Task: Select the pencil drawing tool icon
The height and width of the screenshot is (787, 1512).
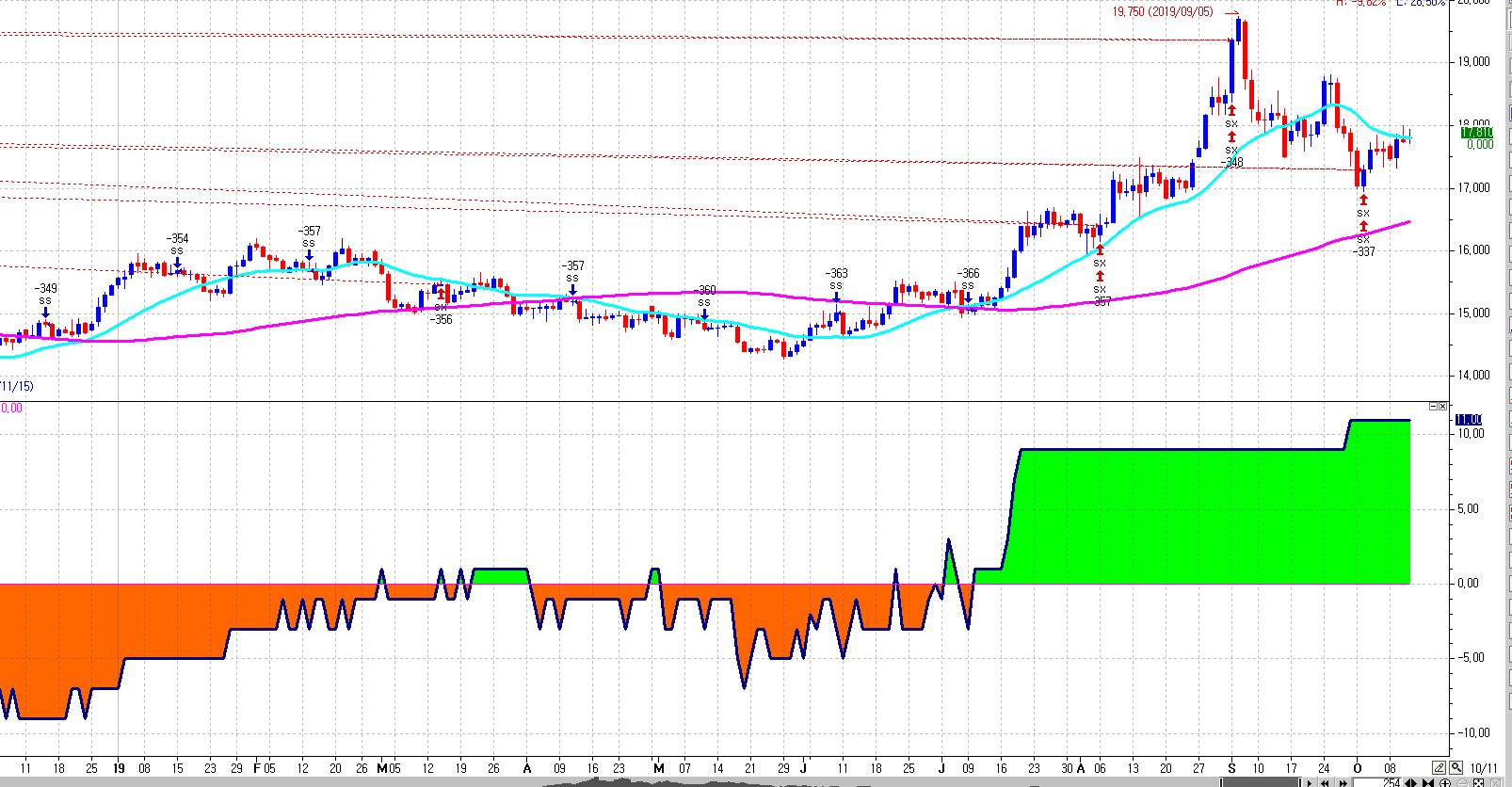Action: pos(1440,768)
